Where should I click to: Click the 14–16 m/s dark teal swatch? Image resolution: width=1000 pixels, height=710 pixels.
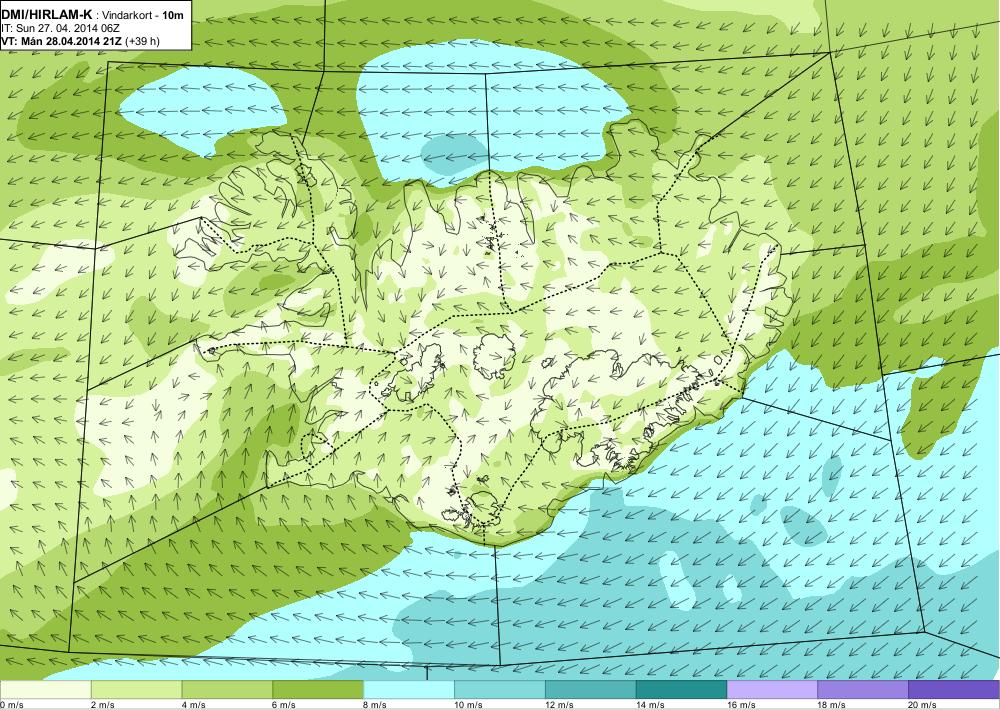[682, 690]
